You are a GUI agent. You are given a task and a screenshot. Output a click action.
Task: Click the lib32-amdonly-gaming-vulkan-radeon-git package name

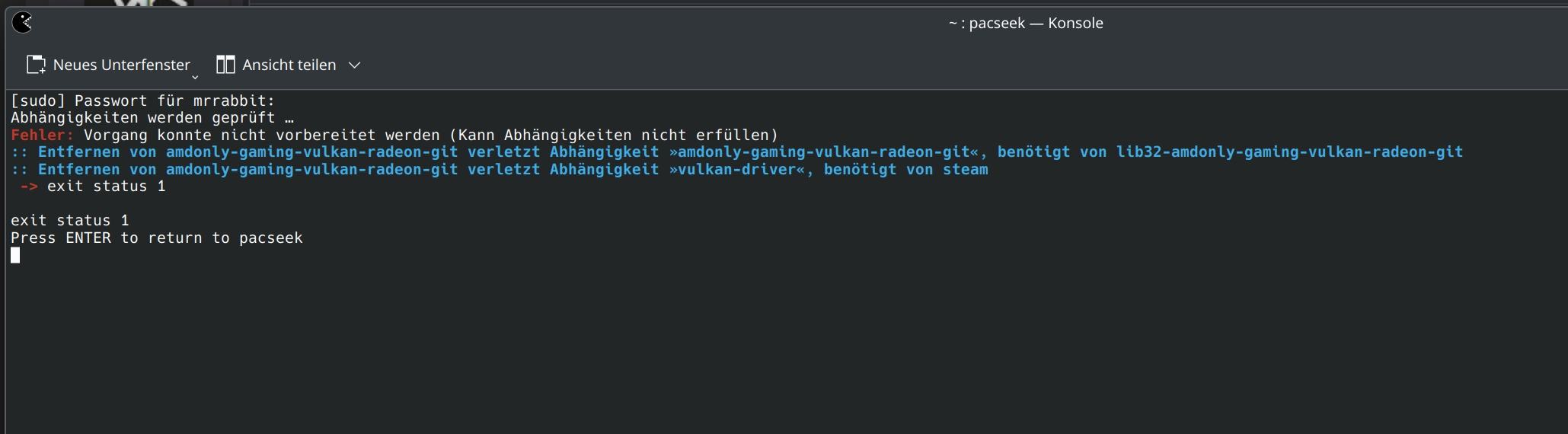(x=1289, y=152)
